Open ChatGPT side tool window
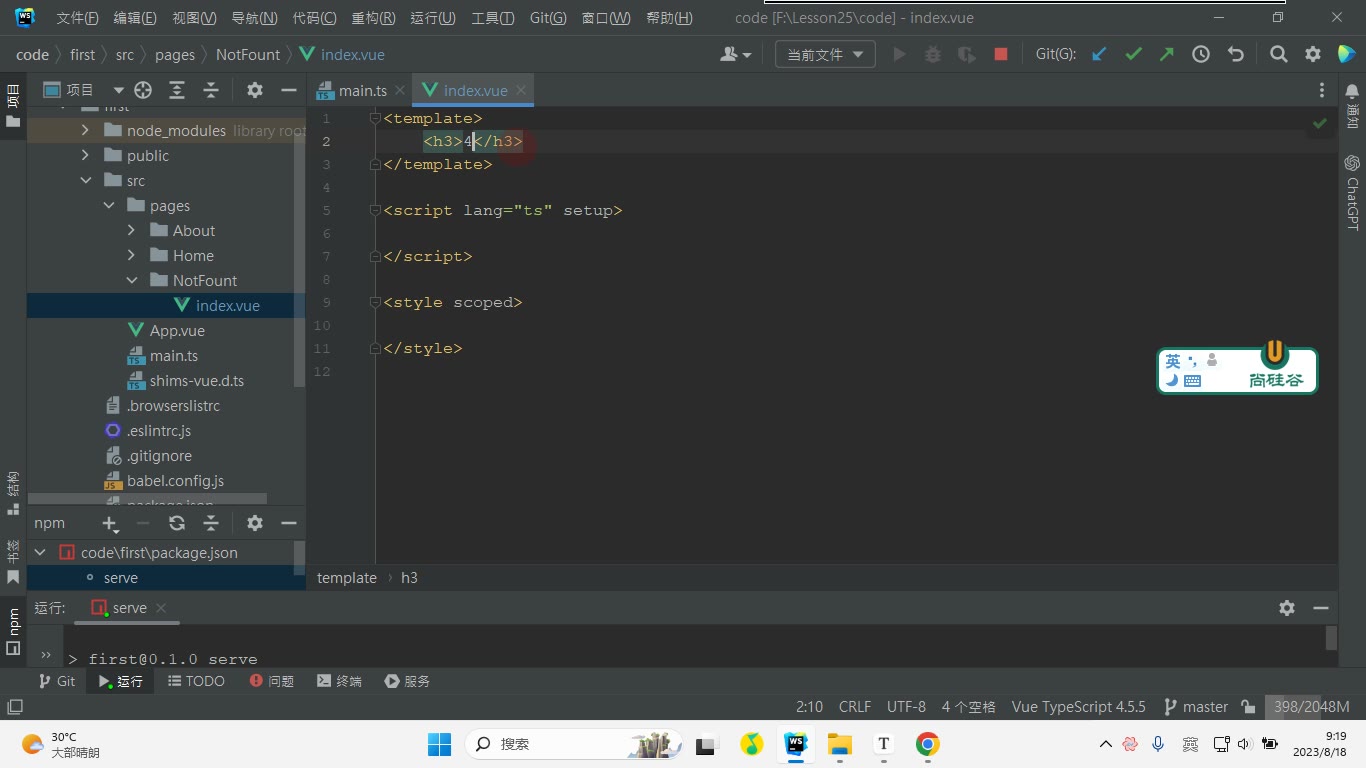The height and width of the screenshot is (768, 1366). coord(1352,193)
